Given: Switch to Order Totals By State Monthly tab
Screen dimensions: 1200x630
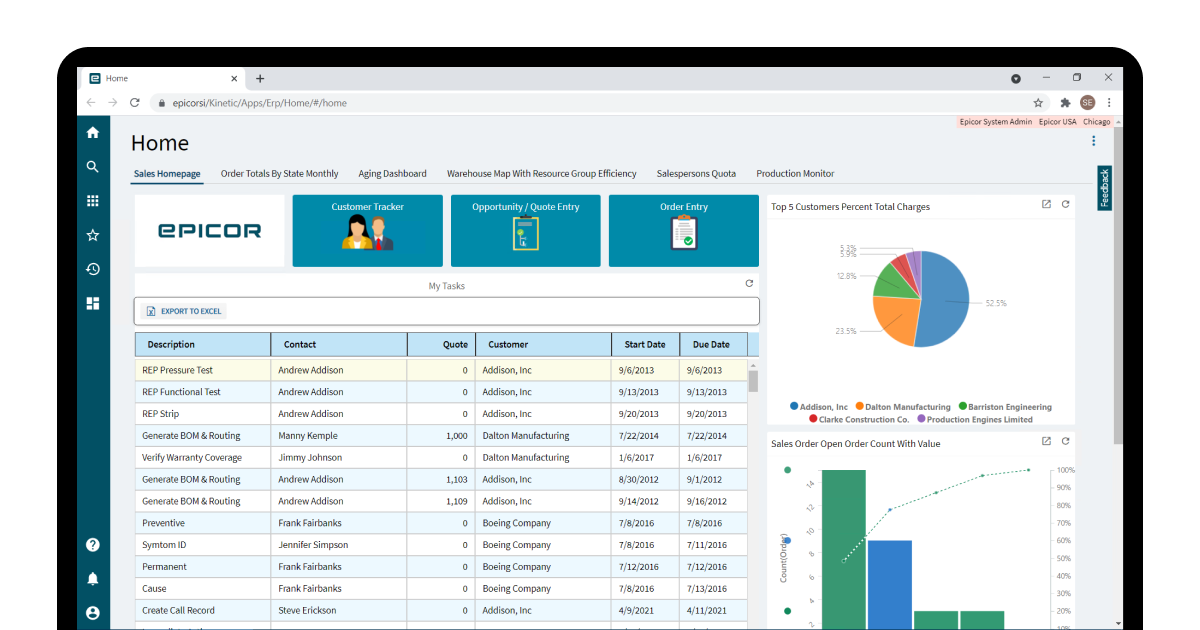Looking at the screenshot, I should click(x=279, y=174).
